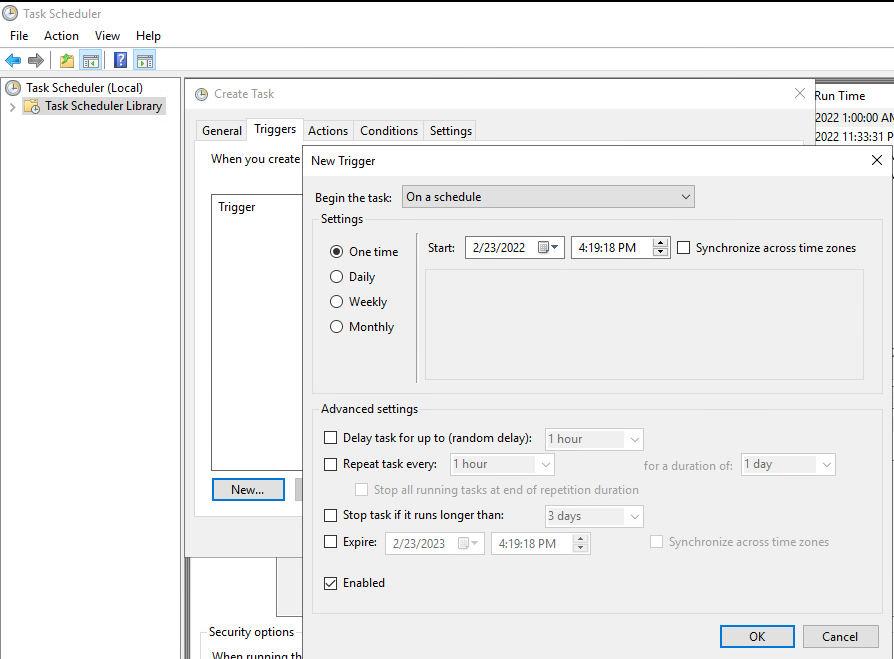Close the New Trigger dialog

(x=877, y=160)
